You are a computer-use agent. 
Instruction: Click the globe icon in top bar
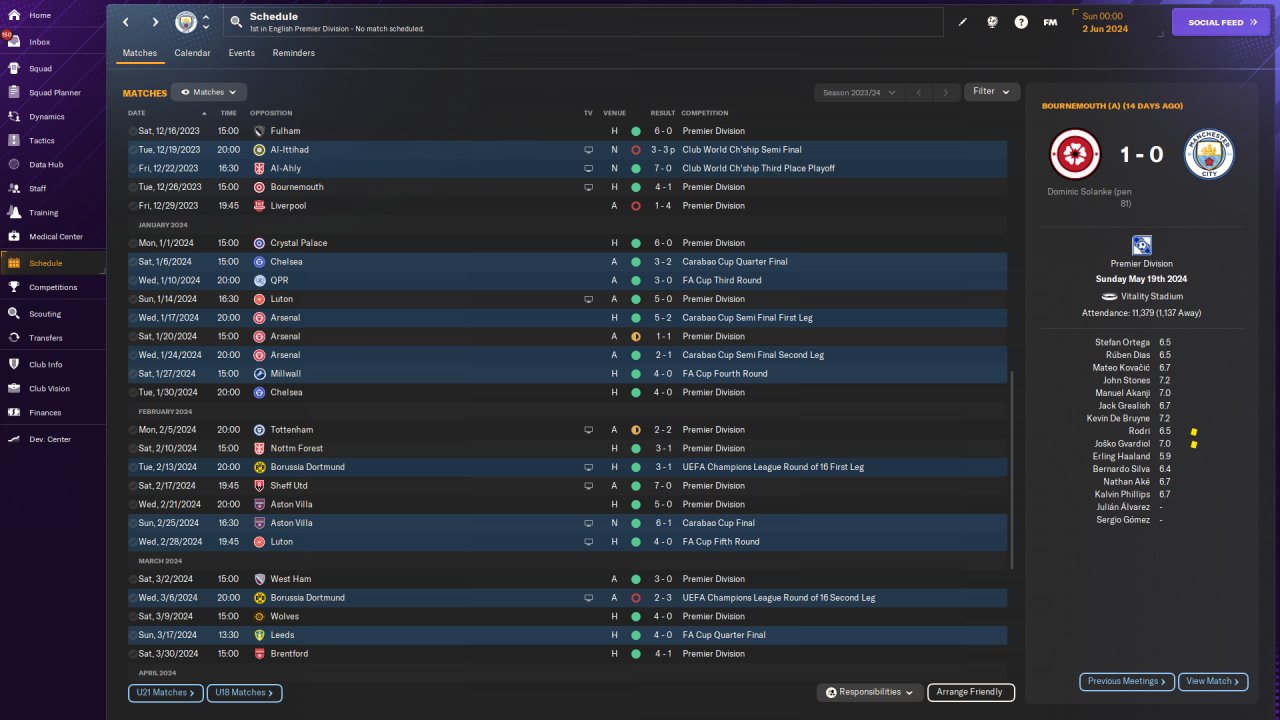click(x=992, y=22)
